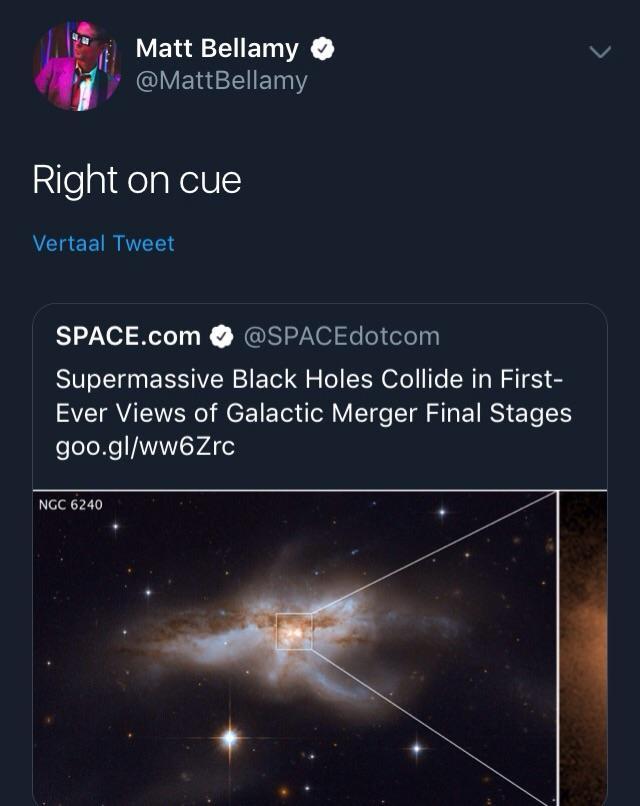Click the @MattBellamy handle
Viewport: 640px width, 806px height.
click(223, 78)
